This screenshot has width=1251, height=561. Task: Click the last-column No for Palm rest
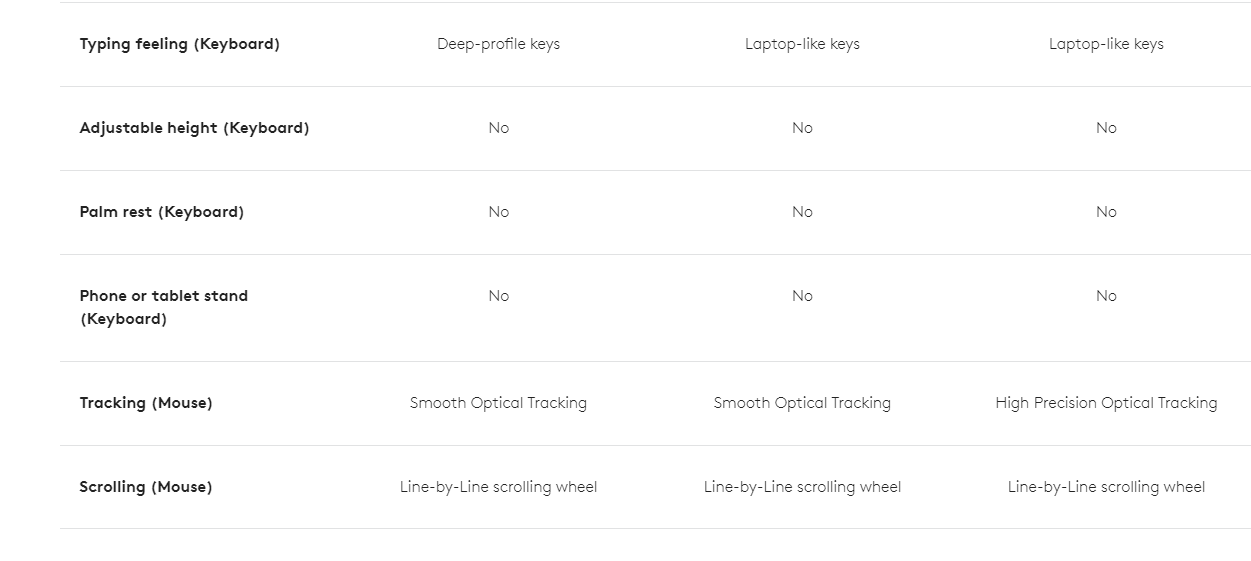click(x=1106, y=212)
